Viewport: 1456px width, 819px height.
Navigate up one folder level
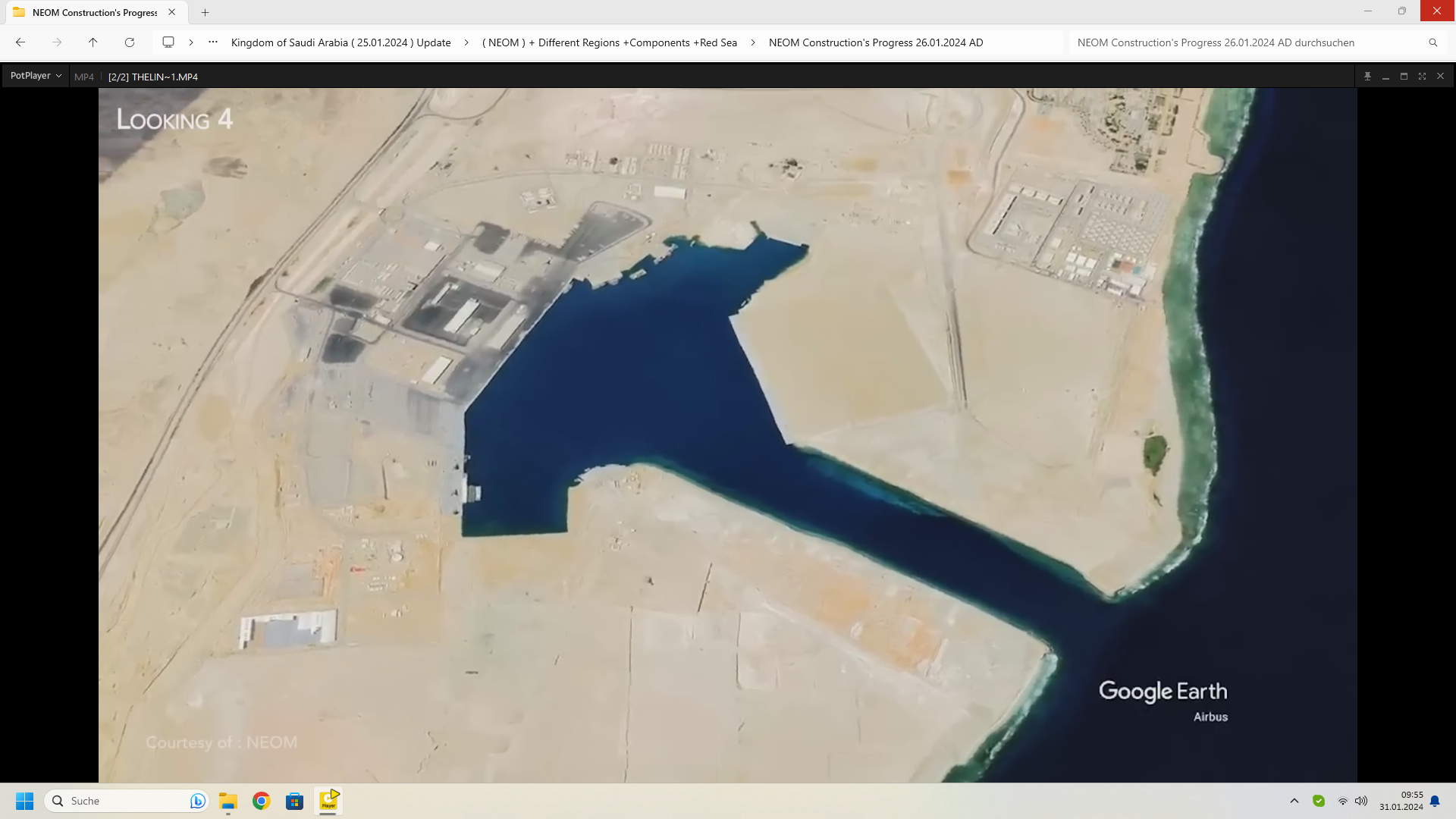point(93,42)
